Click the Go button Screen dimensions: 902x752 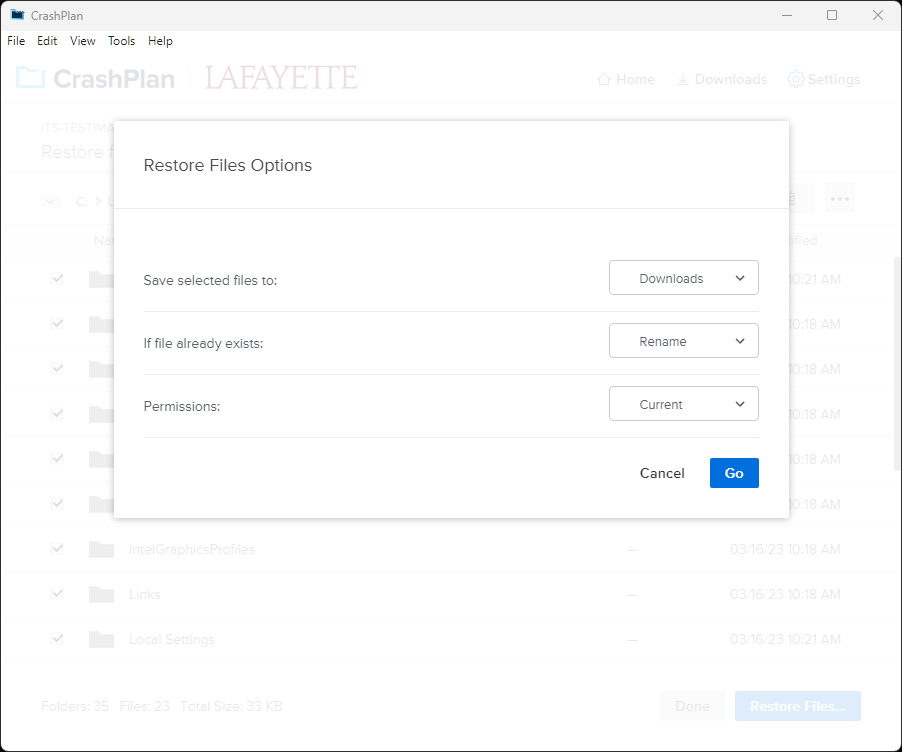tap(734, 473)
